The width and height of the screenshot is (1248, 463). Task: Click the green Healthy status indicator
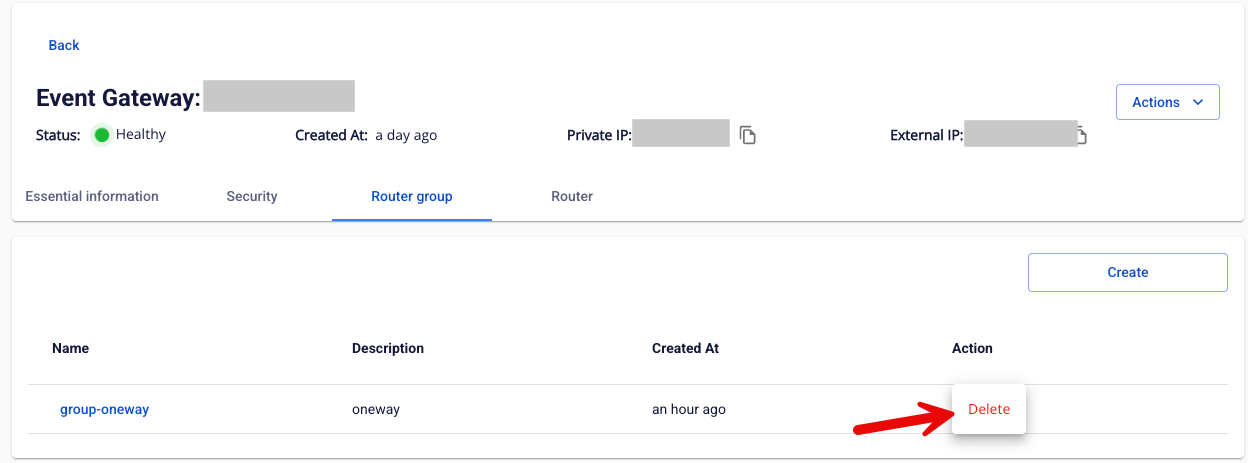[x=101, y=135]
